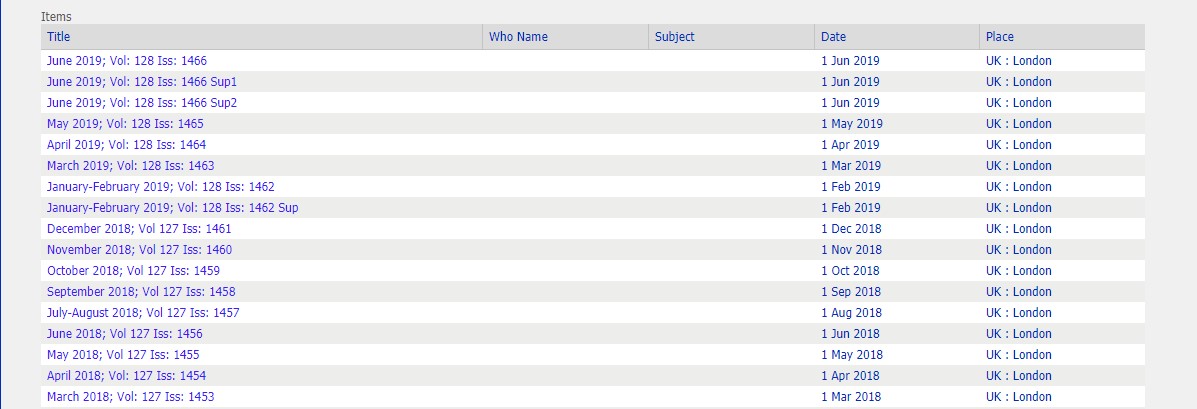Sort items by Title column header
The height and width of the screenshot is (409, 1197).
click(58, 37)
